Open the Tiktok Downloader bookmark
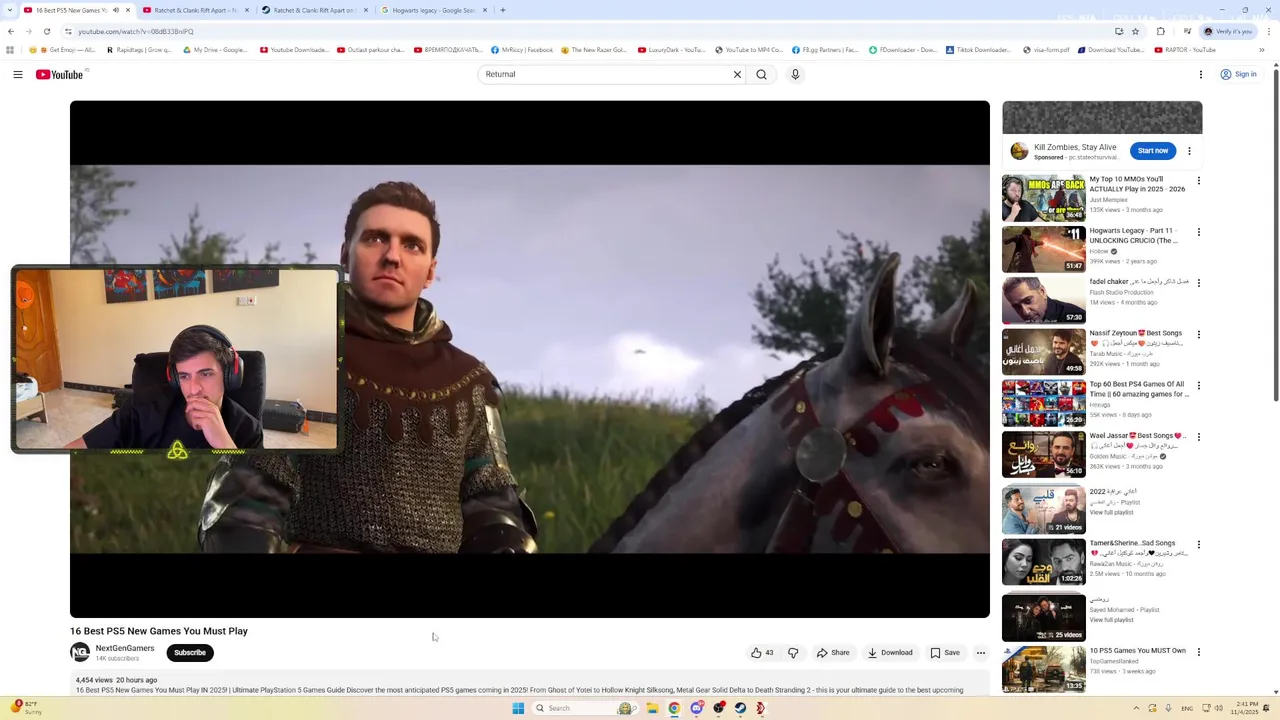The image size is (1280, 720). [977, 50]
